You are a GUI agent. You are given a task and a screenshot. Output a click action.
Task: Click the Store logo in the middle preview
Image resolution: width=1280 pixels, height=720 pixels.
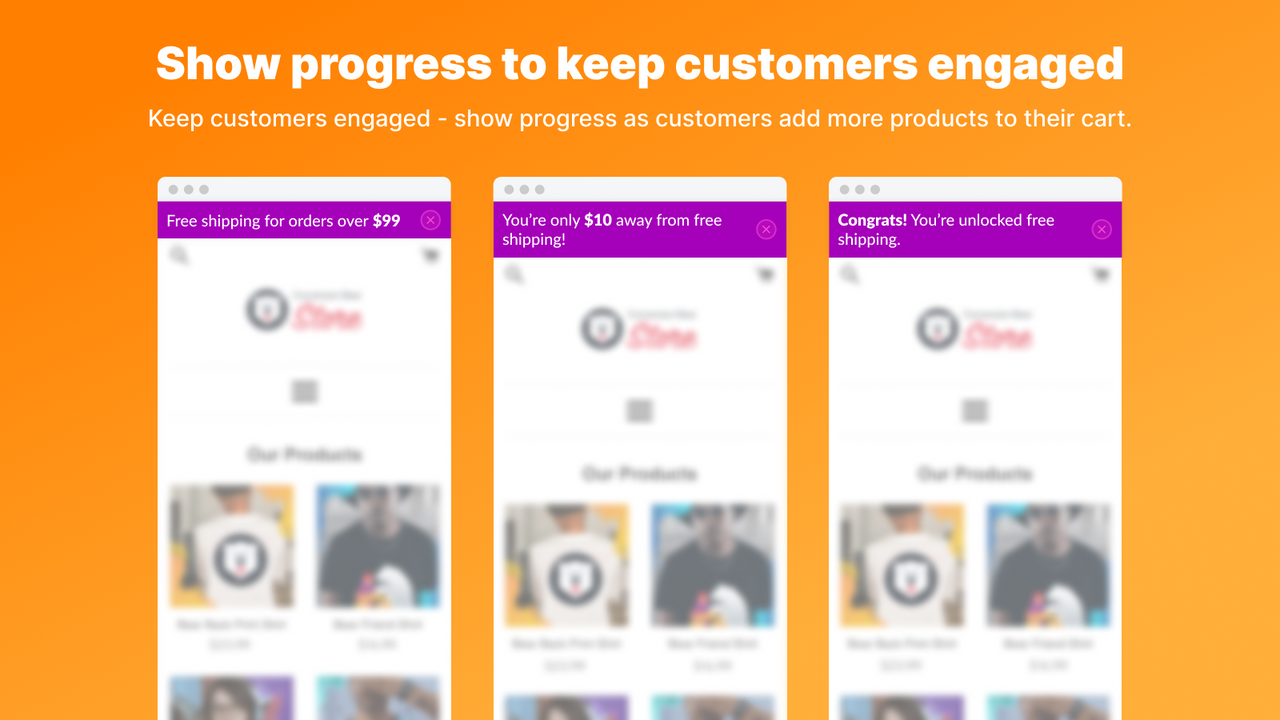point(640,330)
